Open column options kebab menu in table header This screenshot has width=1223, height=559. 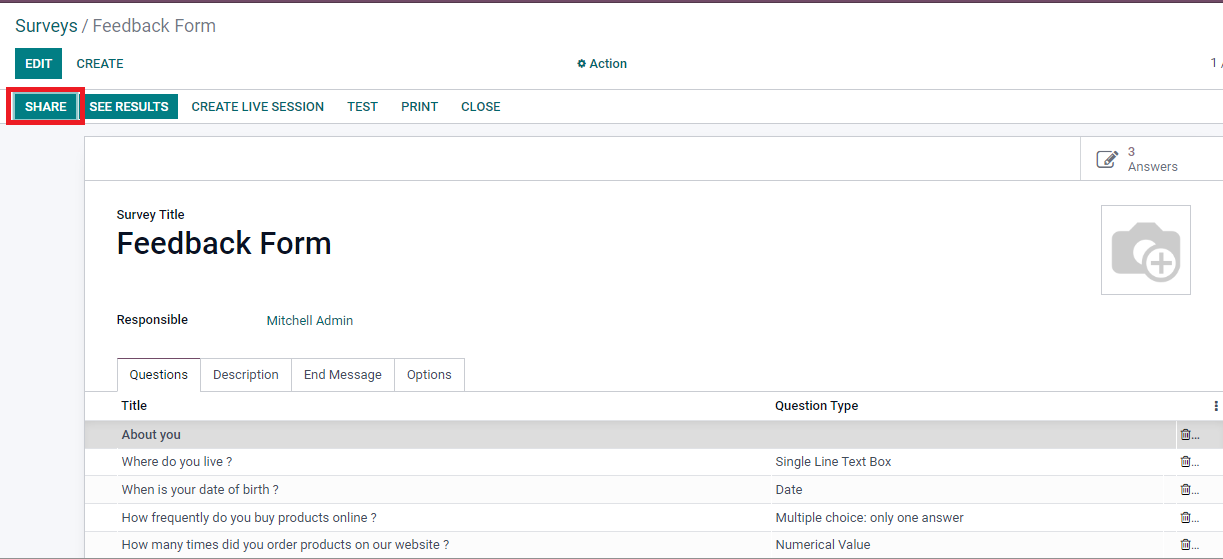(x=1215, y=406)
